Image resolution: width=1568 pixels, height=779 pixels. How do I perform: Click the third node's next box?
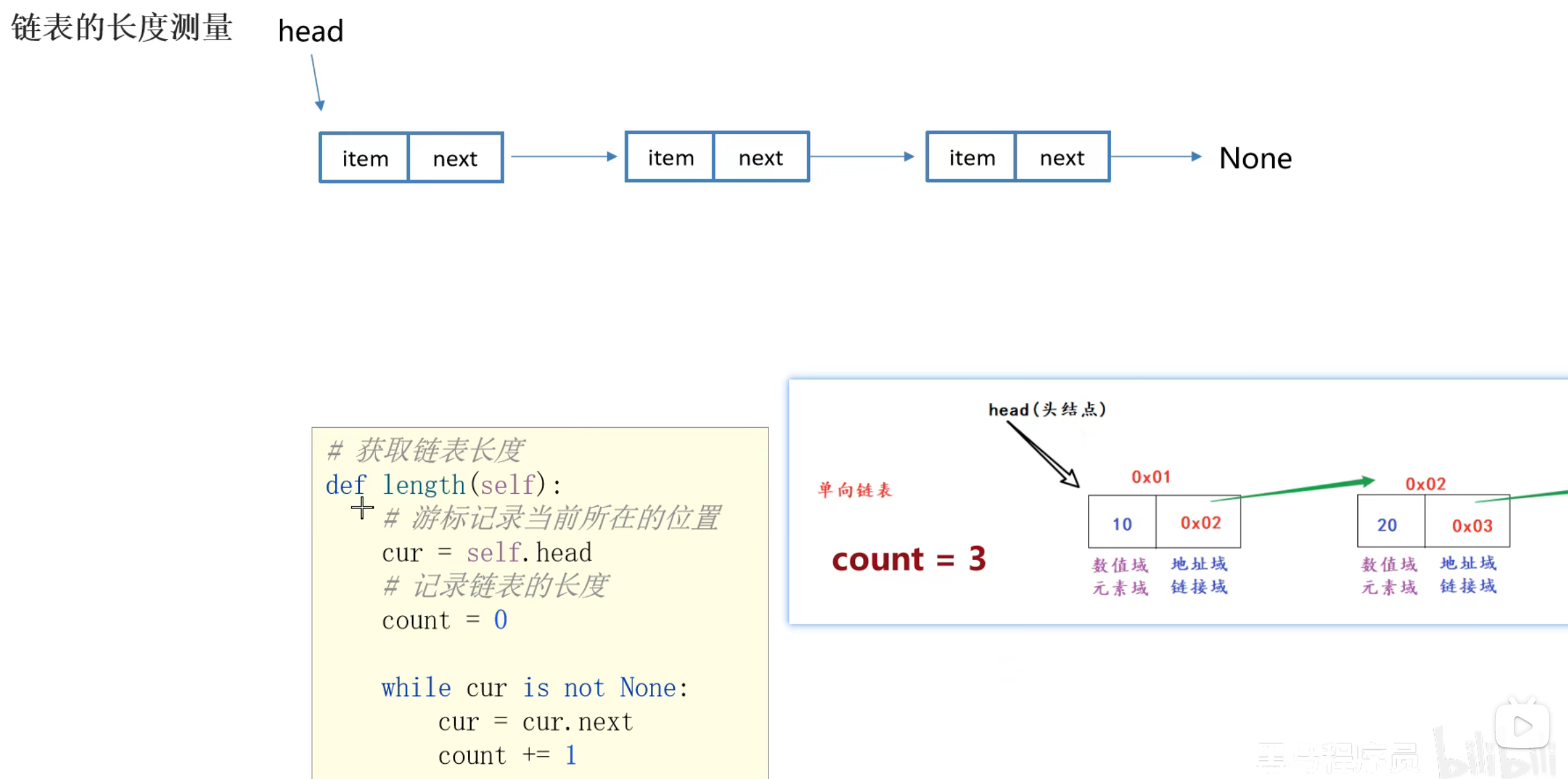(x=1062, y=158)
